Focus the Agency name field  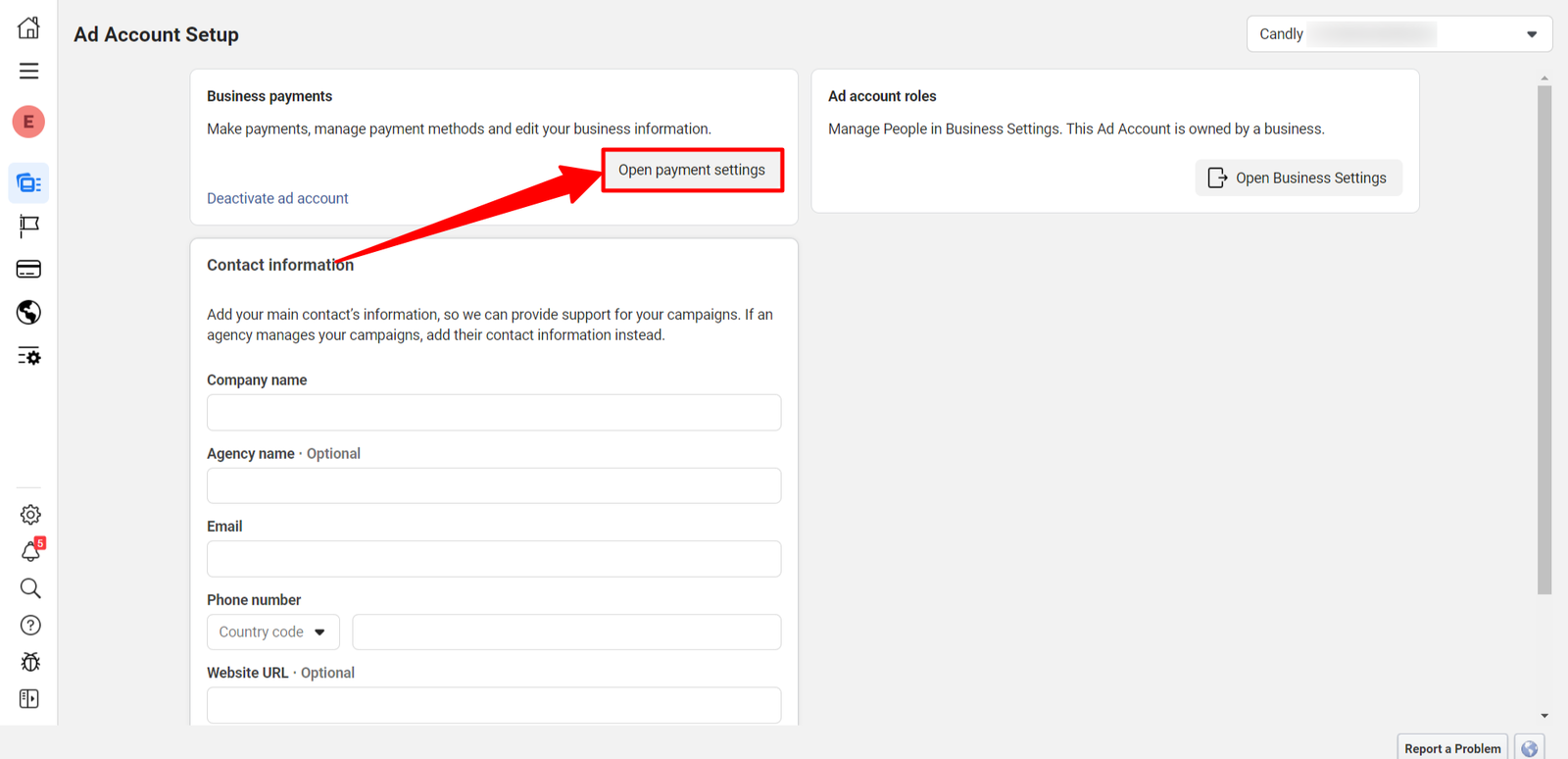[494, 486]
